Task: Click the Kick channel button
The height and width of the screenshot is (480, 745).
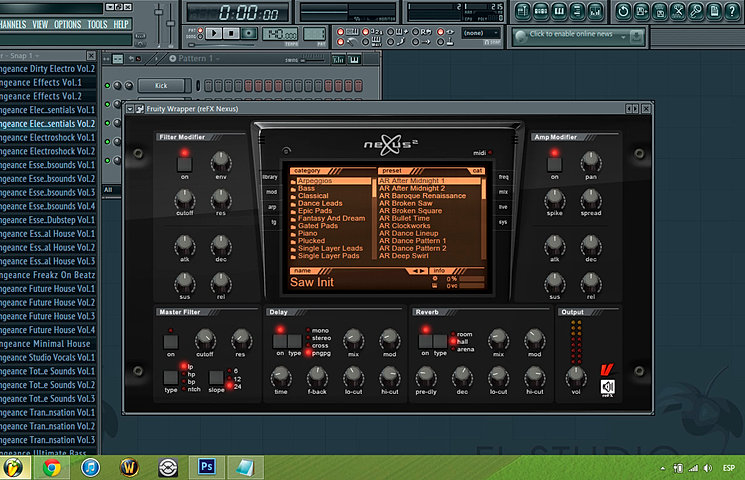Action: [161, 86]
